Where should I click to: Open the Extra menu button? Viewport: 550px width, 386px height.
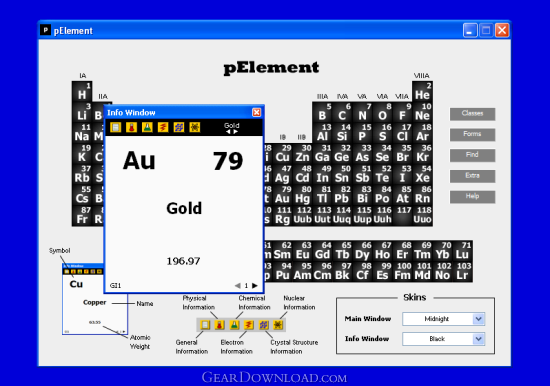472,176
